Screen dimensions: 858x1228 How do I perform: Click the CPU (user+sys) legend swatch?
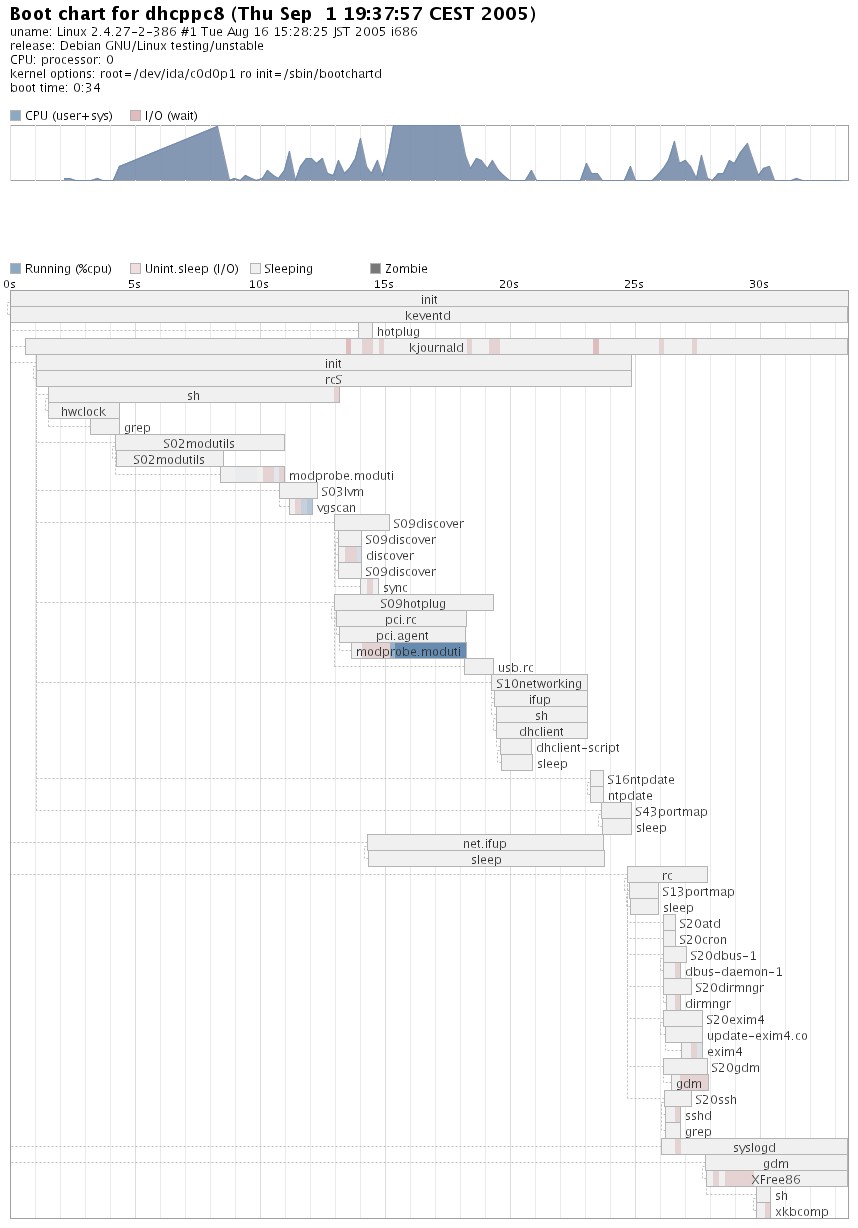click(x=15, y=116)
